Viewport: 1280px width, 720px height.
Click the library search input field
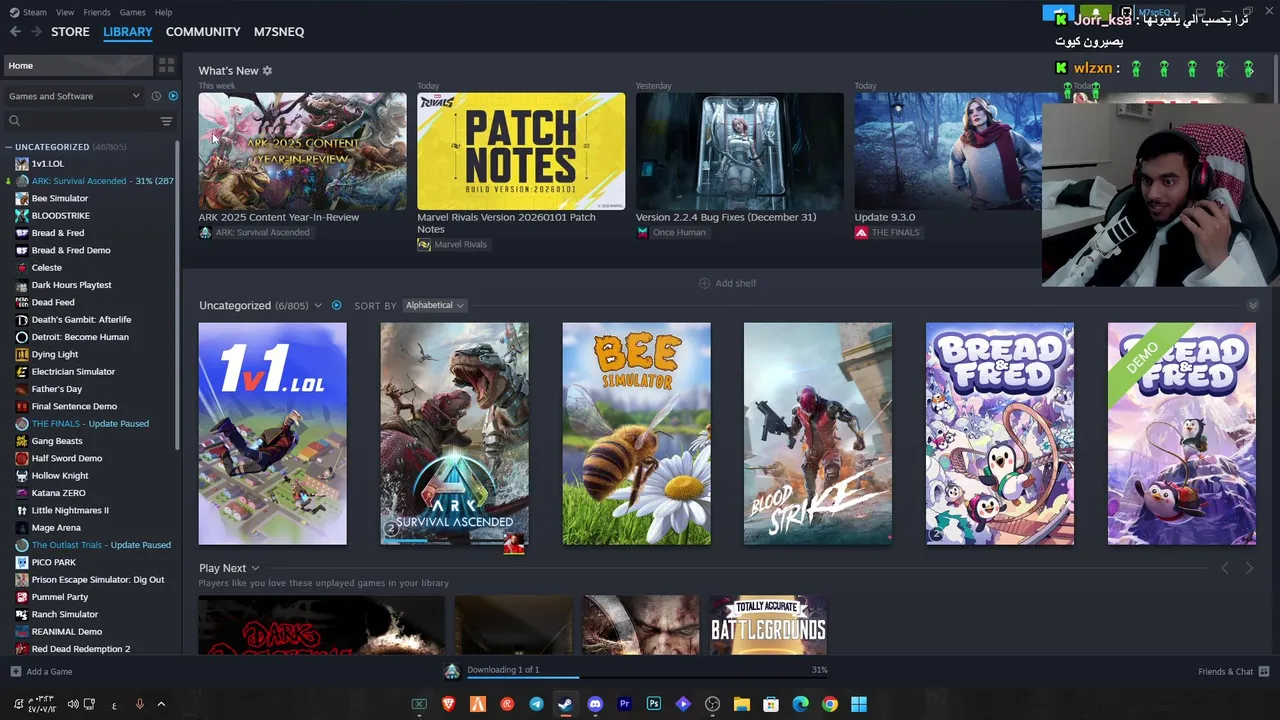coord(90,121)
